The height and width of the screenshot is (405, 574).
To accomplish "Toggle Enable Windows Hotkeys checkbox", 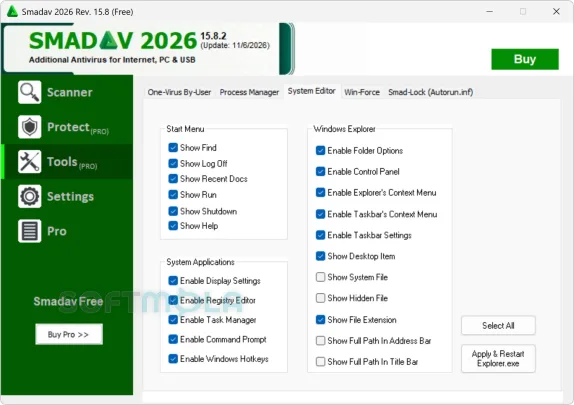I will click(x=173, y=359).
